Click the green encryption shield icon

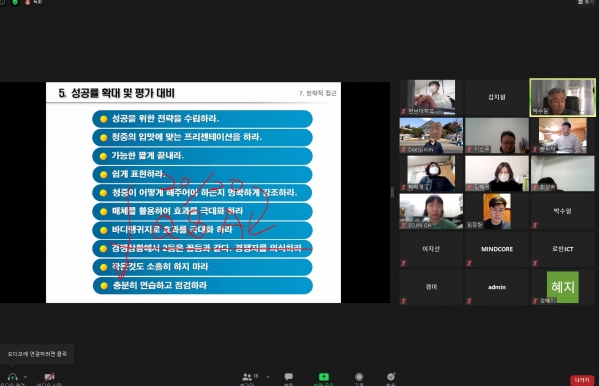click(15, 2)
